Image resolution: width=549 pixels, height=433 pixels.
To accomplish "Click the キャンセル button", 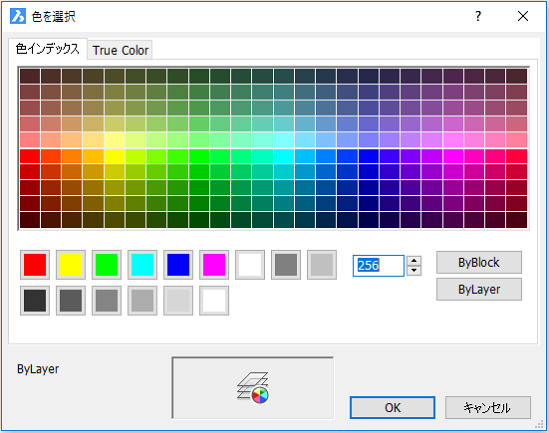I will click(x=488, y=407).
